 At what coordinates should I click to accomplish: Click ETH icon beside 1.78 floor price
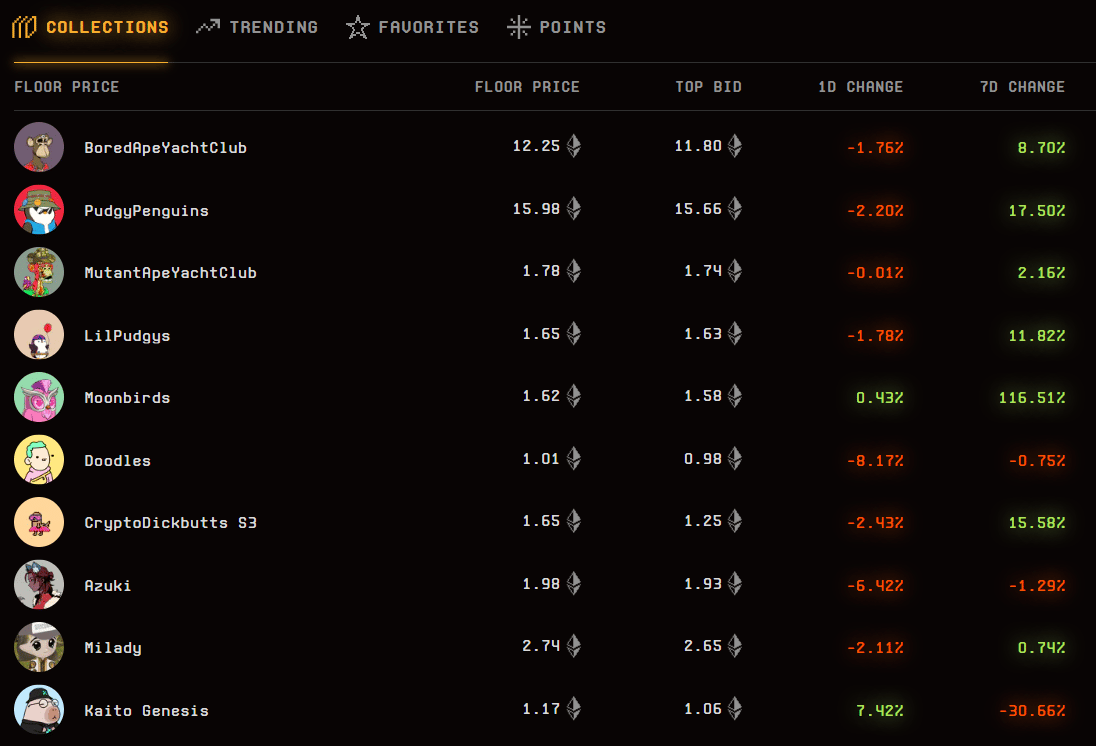[x=574, y=271]
